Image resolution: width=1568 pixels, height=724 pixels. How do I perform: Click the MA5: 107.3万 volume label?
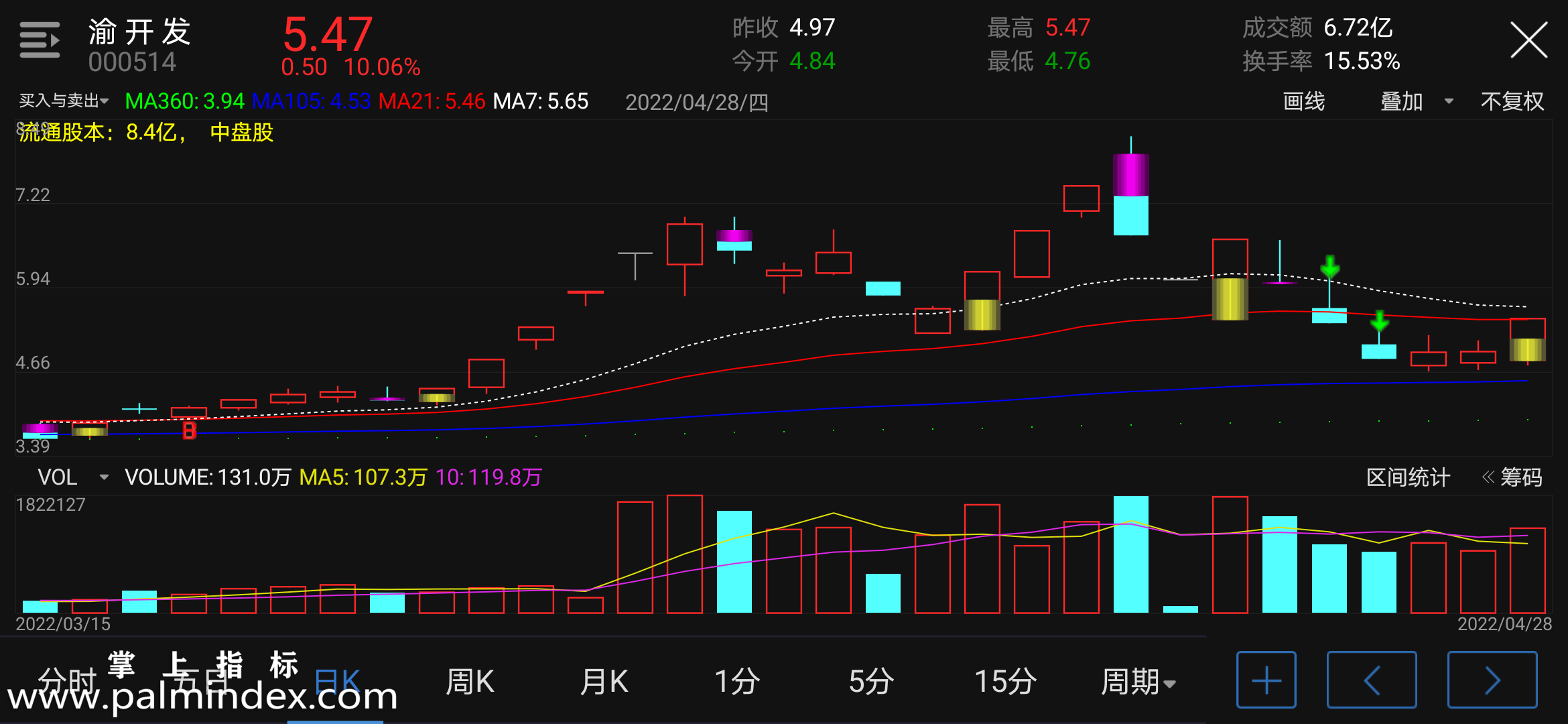(x=363, y=477)
